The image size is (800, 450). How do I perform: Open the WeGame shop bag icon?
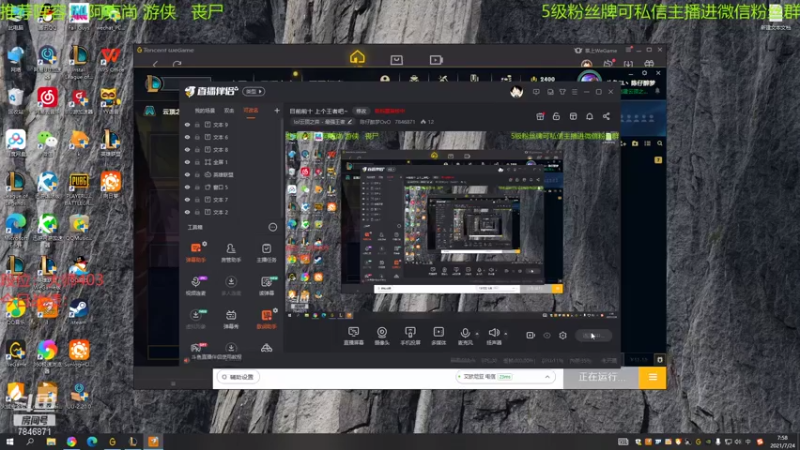[x=396, y=60]
